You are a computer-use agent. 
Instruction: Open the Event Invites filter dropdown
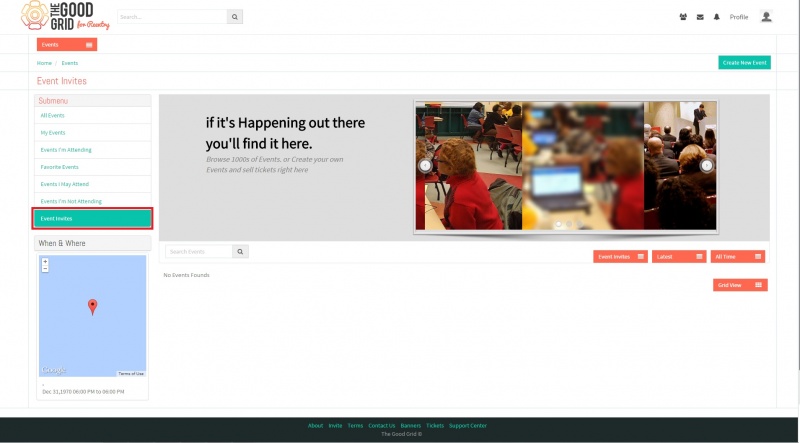[620, 257]
